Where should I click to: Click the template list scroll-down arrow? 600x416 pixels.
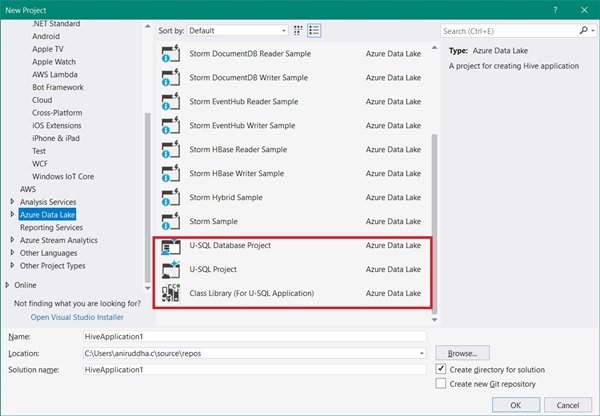[434, 320]
